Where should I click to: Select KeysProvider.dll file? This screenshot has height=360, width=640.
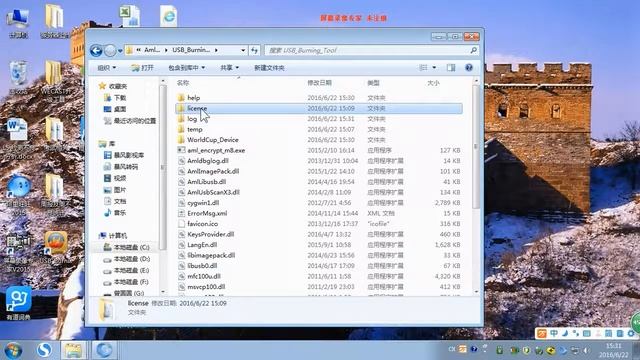[x=319, y=234]
